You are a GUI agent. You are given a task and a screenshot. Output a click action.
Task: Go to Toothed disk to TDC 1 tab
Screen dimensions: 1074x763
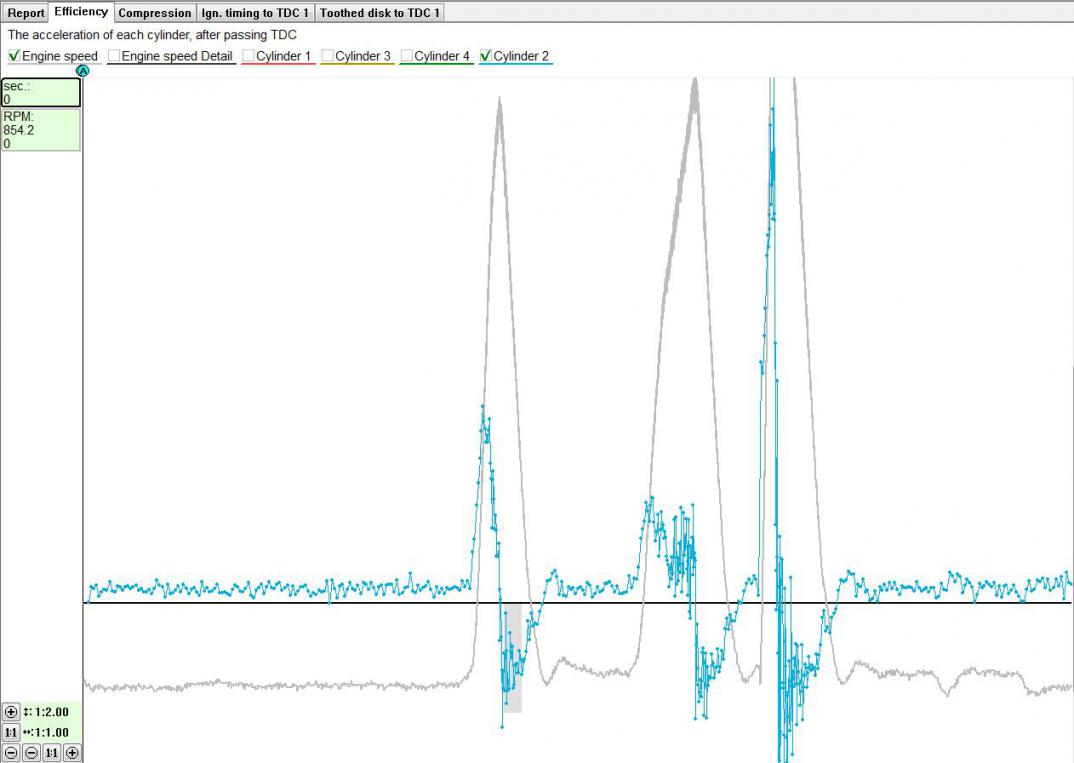point(379,13)
